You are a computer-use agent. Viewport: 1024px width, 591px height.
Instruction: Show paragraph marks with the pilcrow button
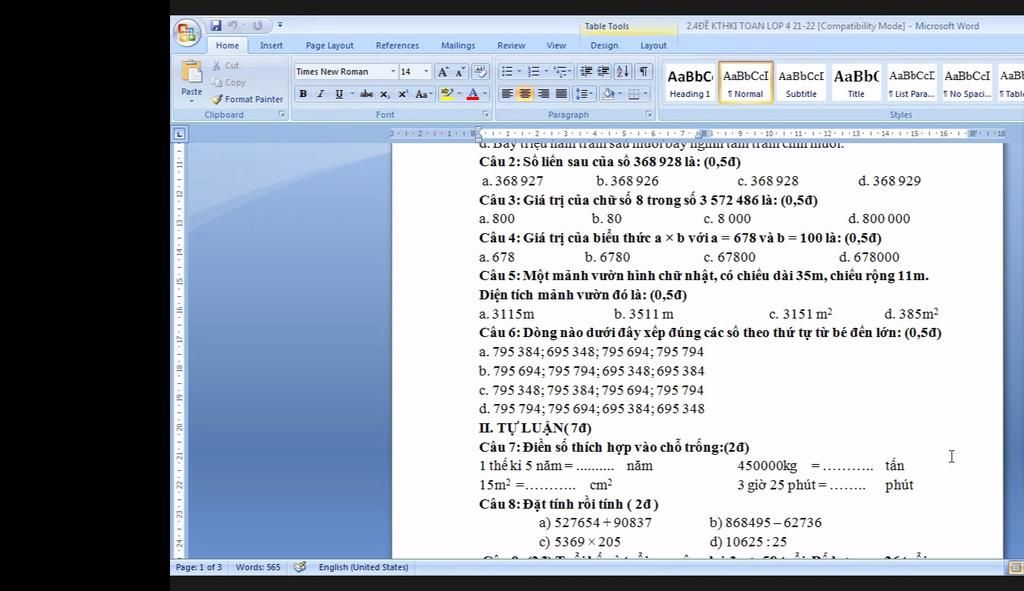point(643,71)
